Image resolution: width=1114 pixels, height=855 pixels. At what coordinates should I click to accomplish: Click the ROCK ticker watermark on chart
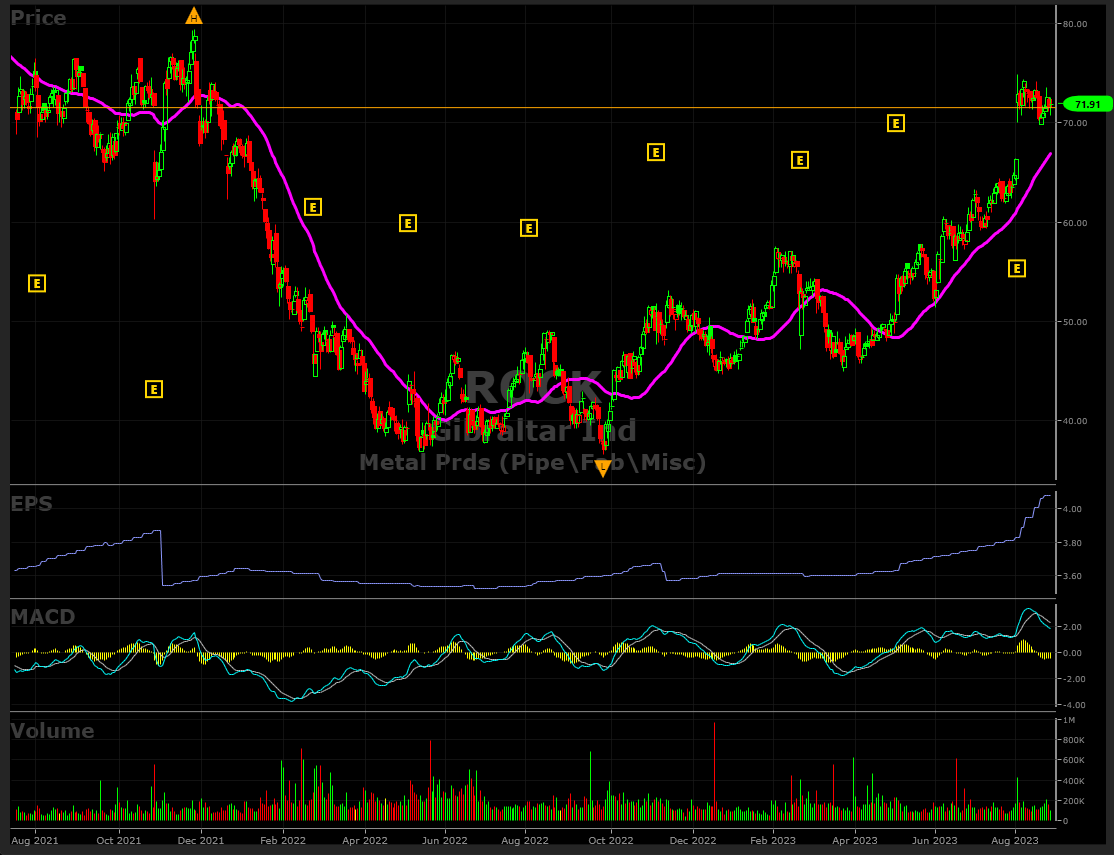click(x=535, y=388)
